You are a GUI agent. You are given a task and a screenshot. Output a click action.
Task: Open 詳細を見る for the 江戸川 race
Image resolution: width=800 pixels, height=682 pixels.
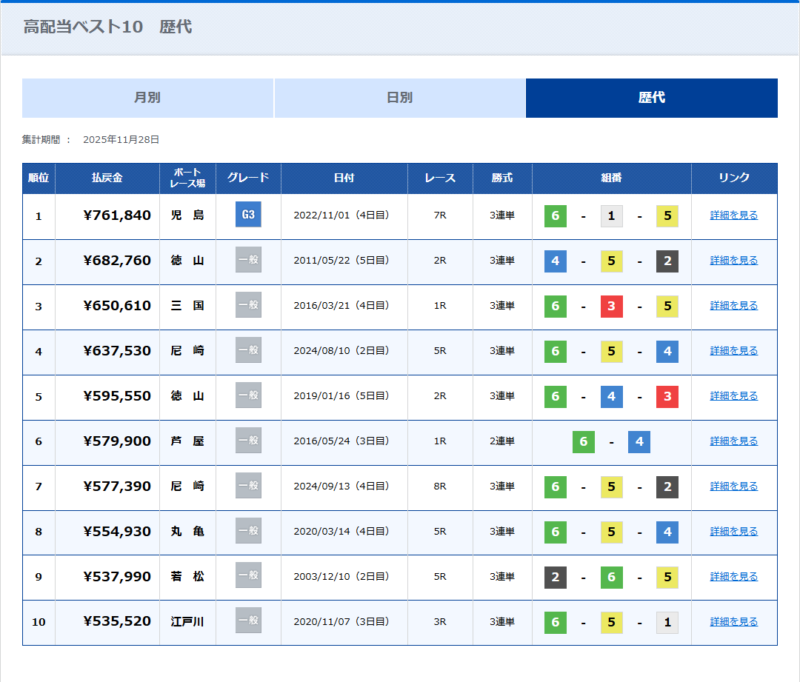[x=734, y=622]
